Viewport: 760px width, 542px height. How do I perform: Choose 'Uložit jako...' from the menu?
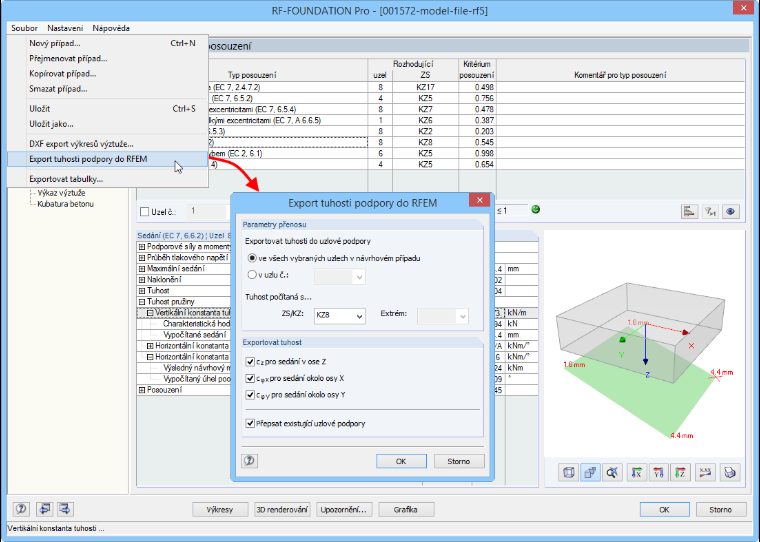pyautogui.click(x=108, y=124)
